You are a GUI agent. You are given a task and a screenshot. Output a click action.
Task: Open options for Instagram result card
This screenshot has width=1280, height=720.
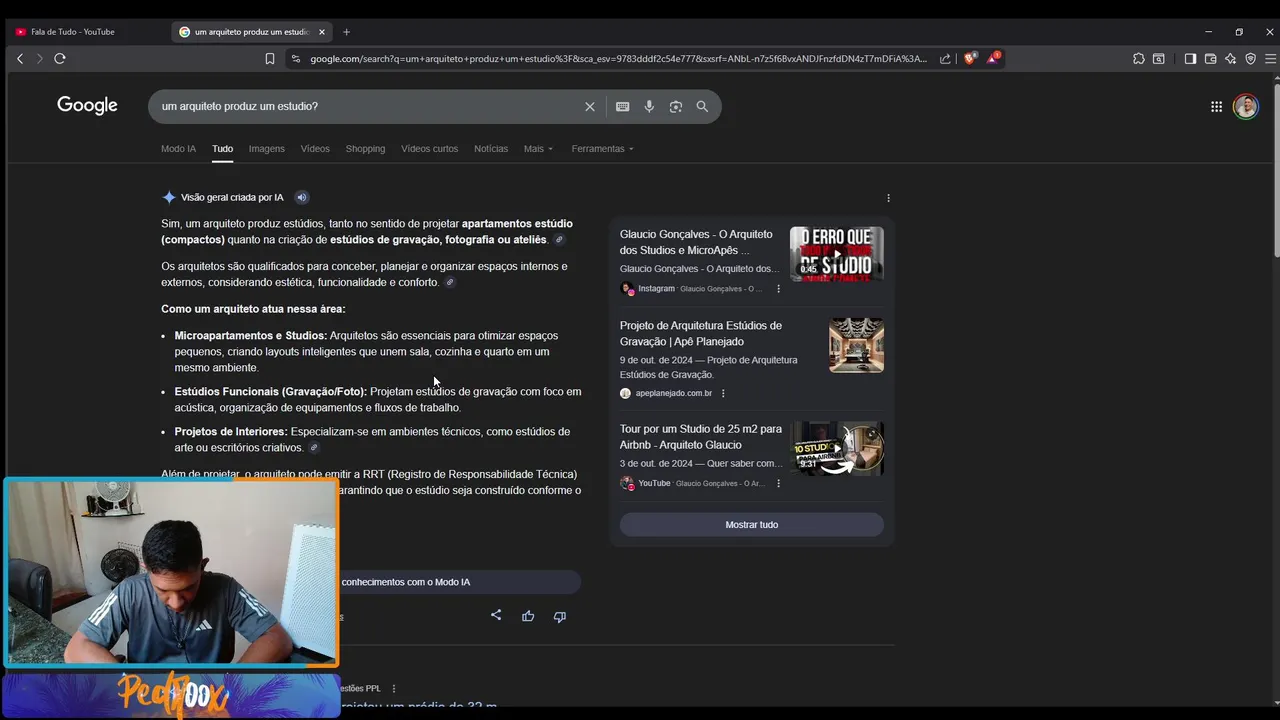click(779, 289)
